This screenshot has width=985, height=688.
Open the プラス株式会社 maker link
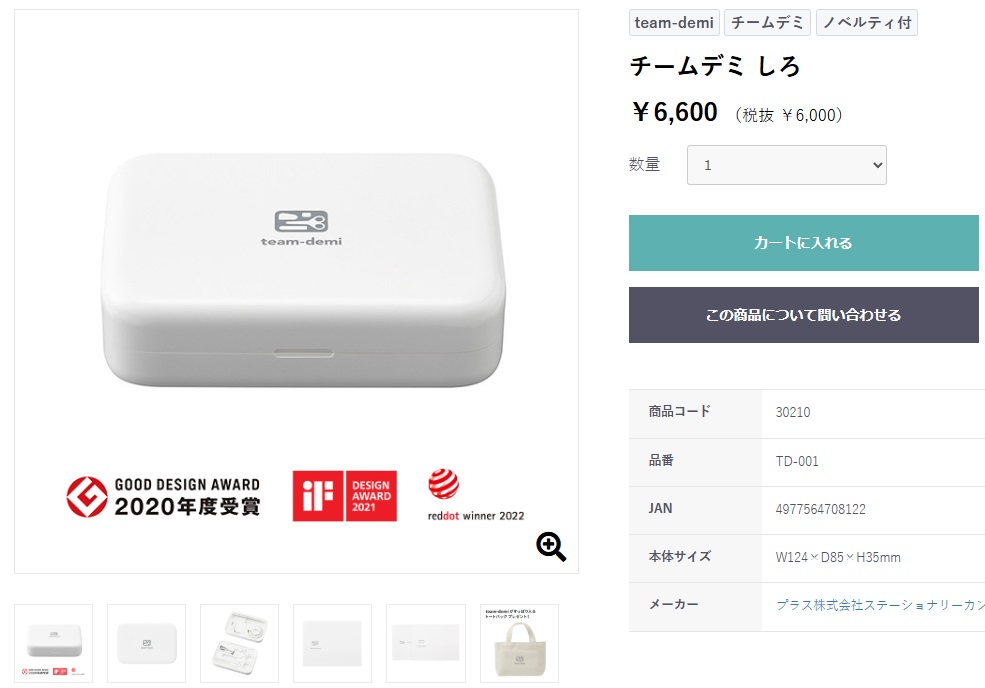pyautogui.click(x=880, y=605)
